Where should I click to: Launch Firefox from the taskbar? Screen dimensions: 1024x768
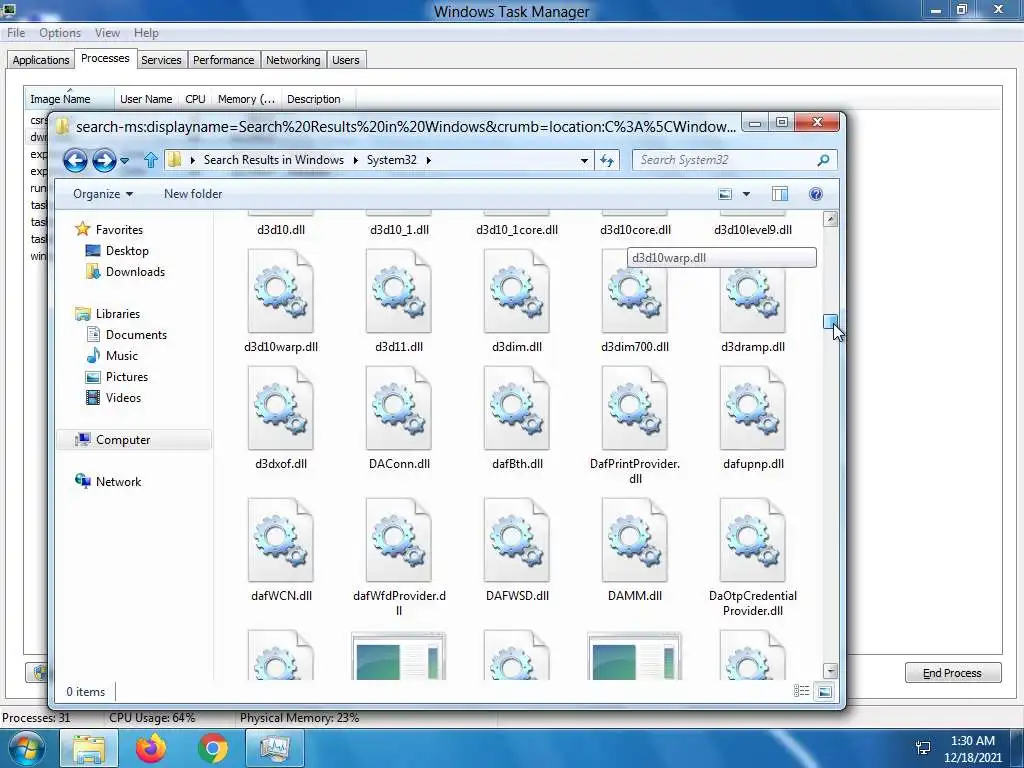[x=151, y=749]
